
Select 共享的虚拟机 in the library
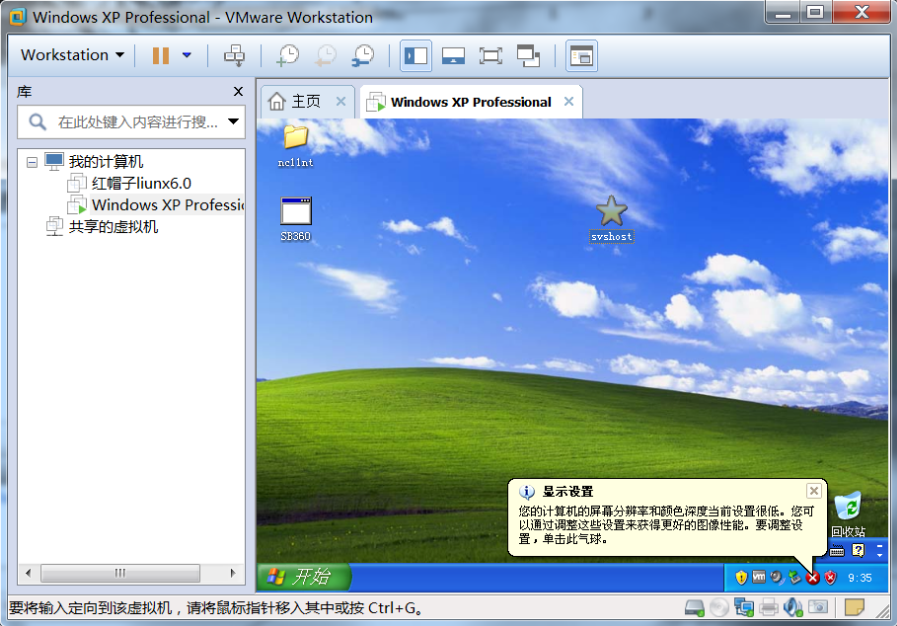(113, 227)
